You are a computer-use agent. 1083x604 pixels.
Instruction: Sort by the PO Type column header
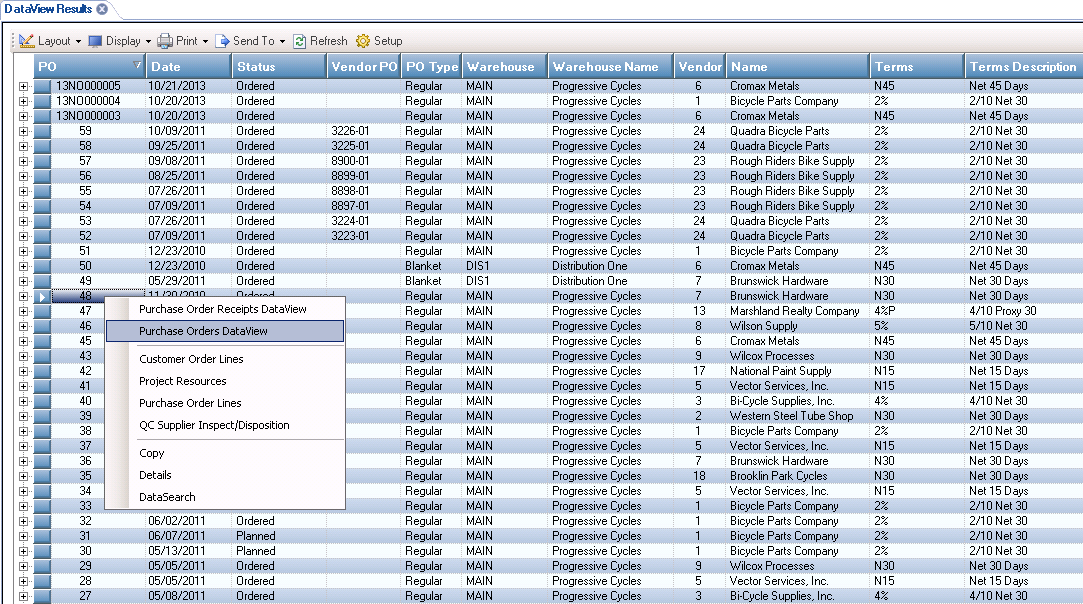[x=431, y=66]
